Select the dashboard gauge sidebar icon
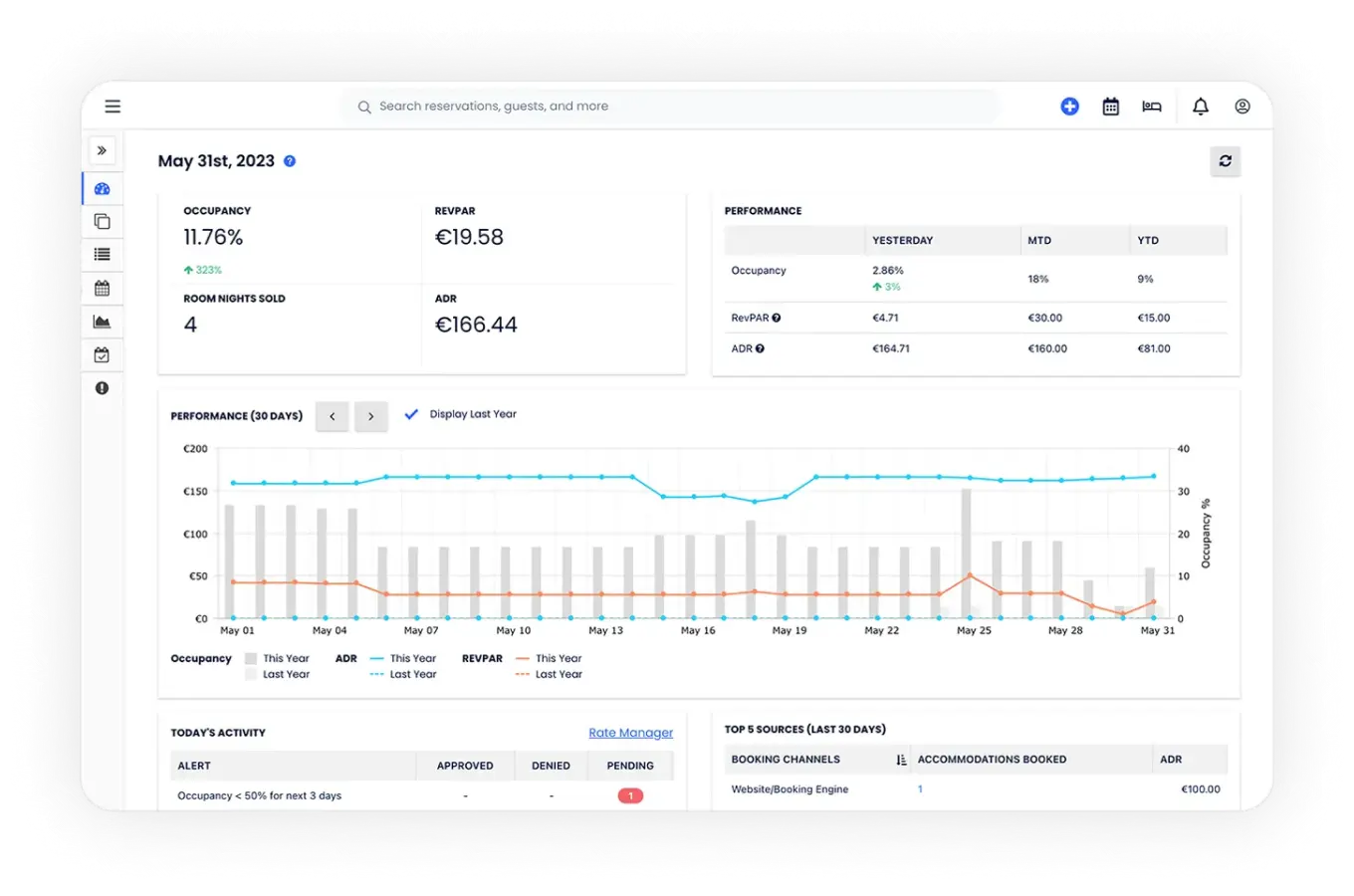The image size is (1354, 896). [102, 189]
